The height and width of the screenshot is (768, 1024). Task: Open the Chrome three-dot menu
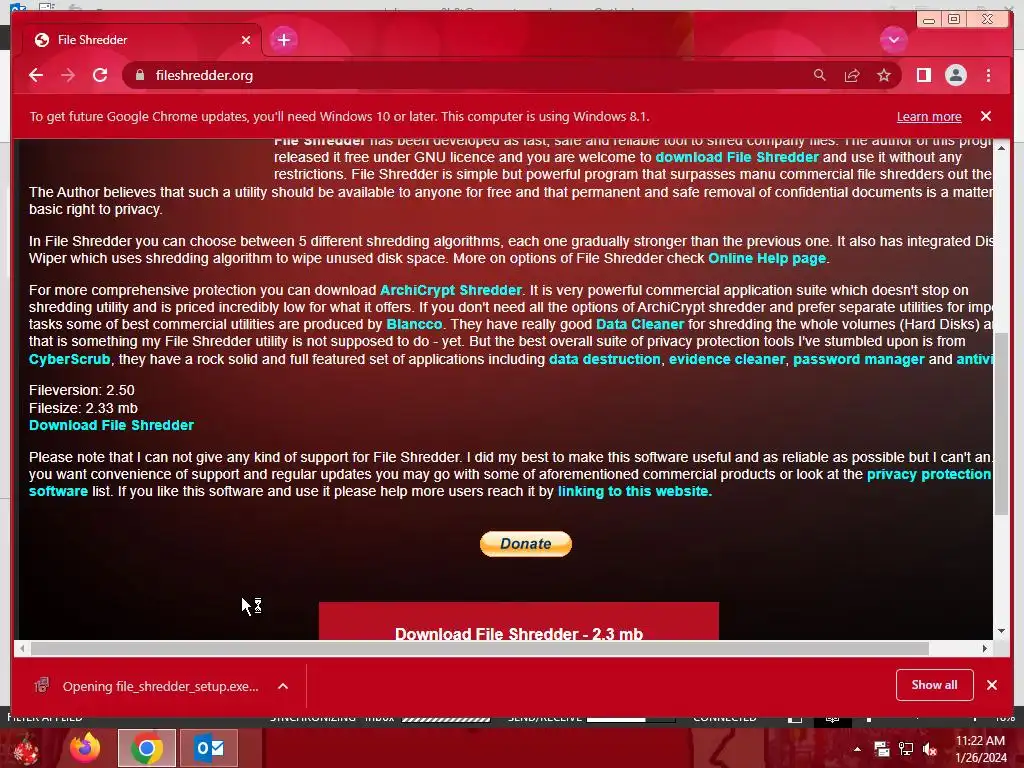point(988,75)
